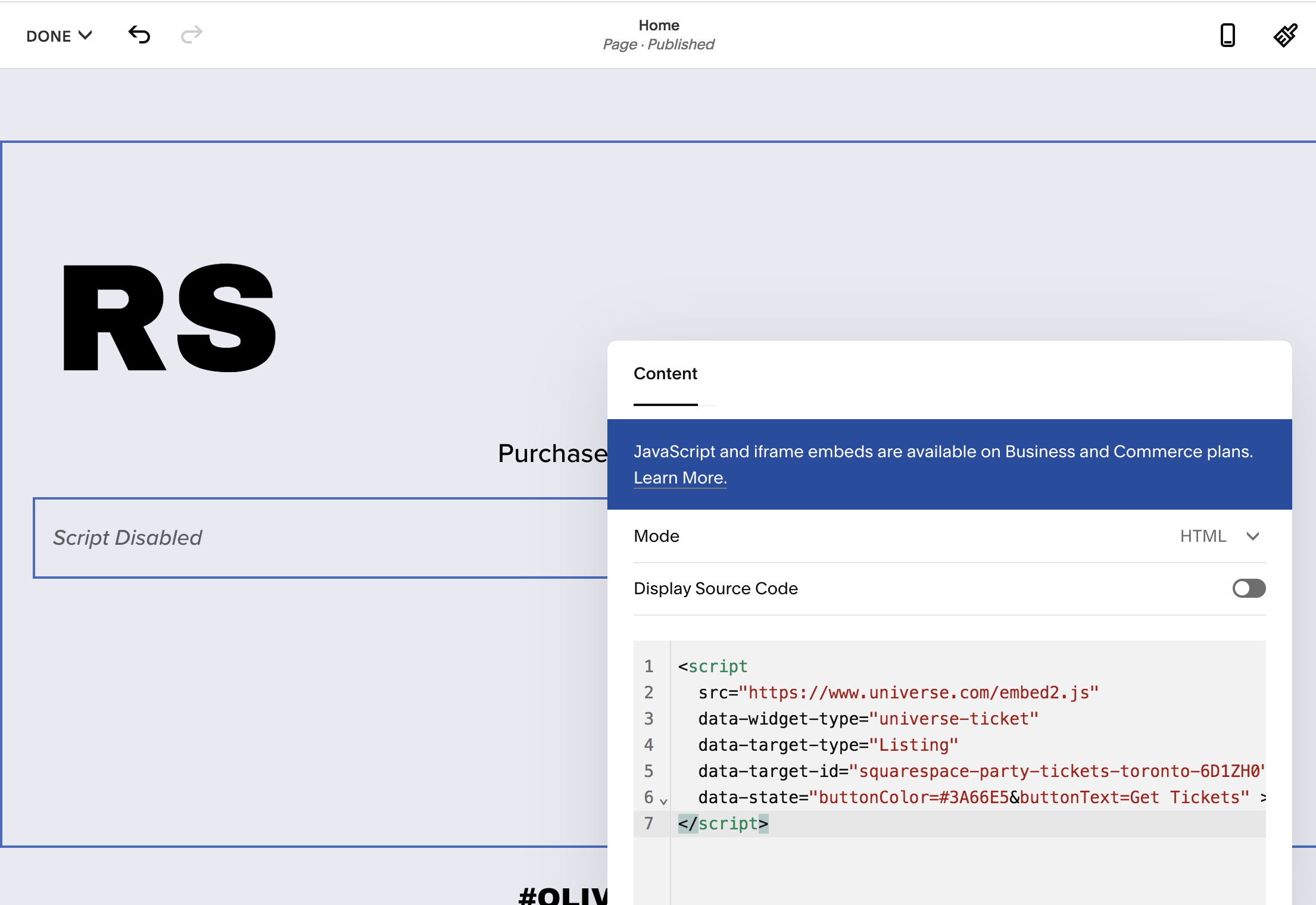Click the large RS heading text

coord(169,319)
